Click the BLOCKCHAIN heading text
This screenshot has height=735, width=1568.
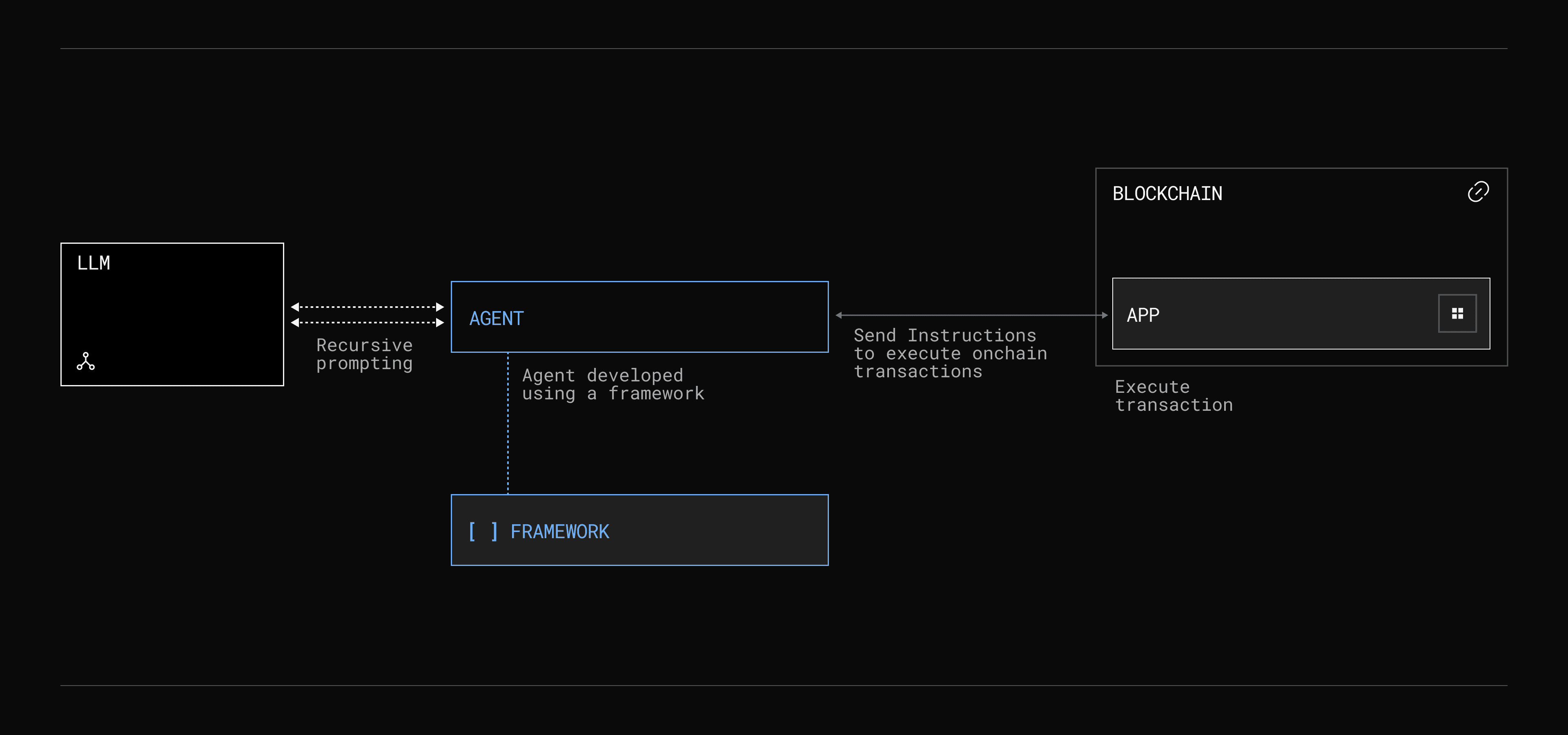(1167, 194)
